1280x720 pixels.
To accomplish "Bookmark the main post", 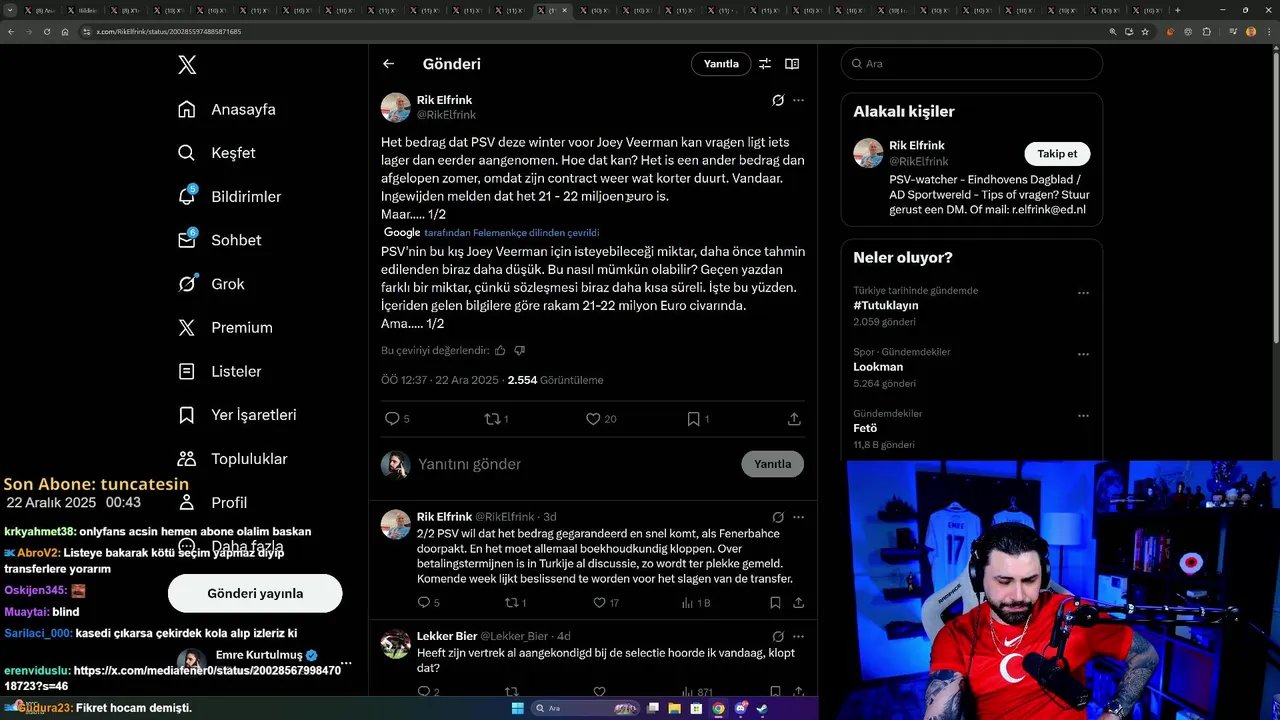I will (698, 419).
